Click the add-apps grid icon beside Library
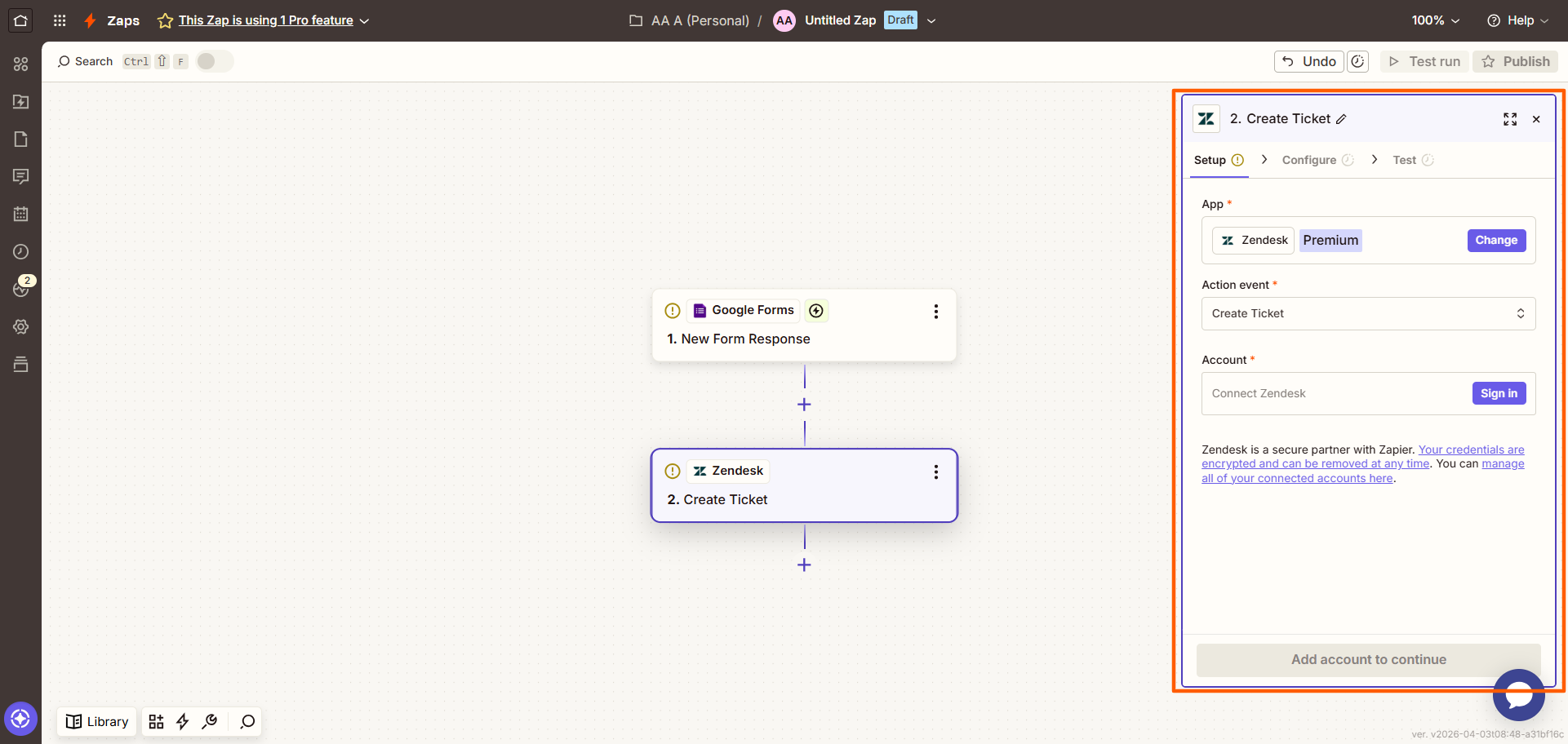Screen dimensions: 1568x744 156,721
